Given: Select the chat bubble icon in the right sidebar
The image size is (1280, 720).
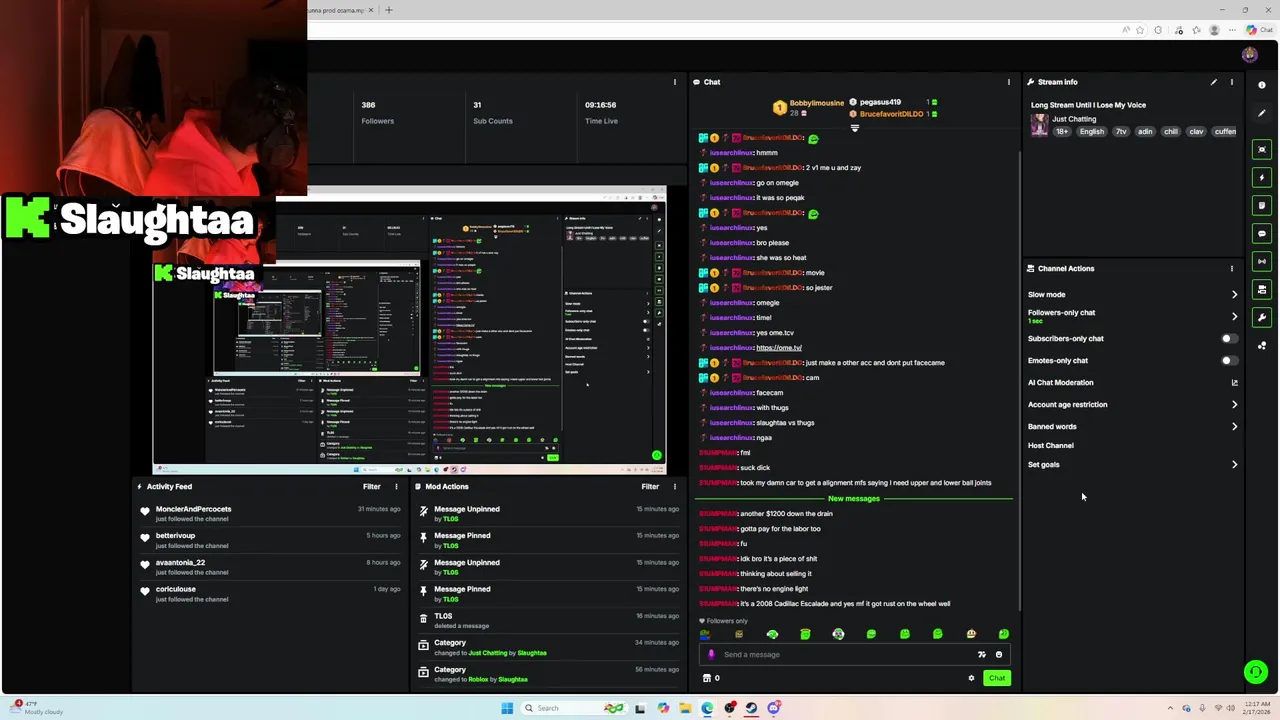Looking at the screenshot, I should tap(1262, 233).
